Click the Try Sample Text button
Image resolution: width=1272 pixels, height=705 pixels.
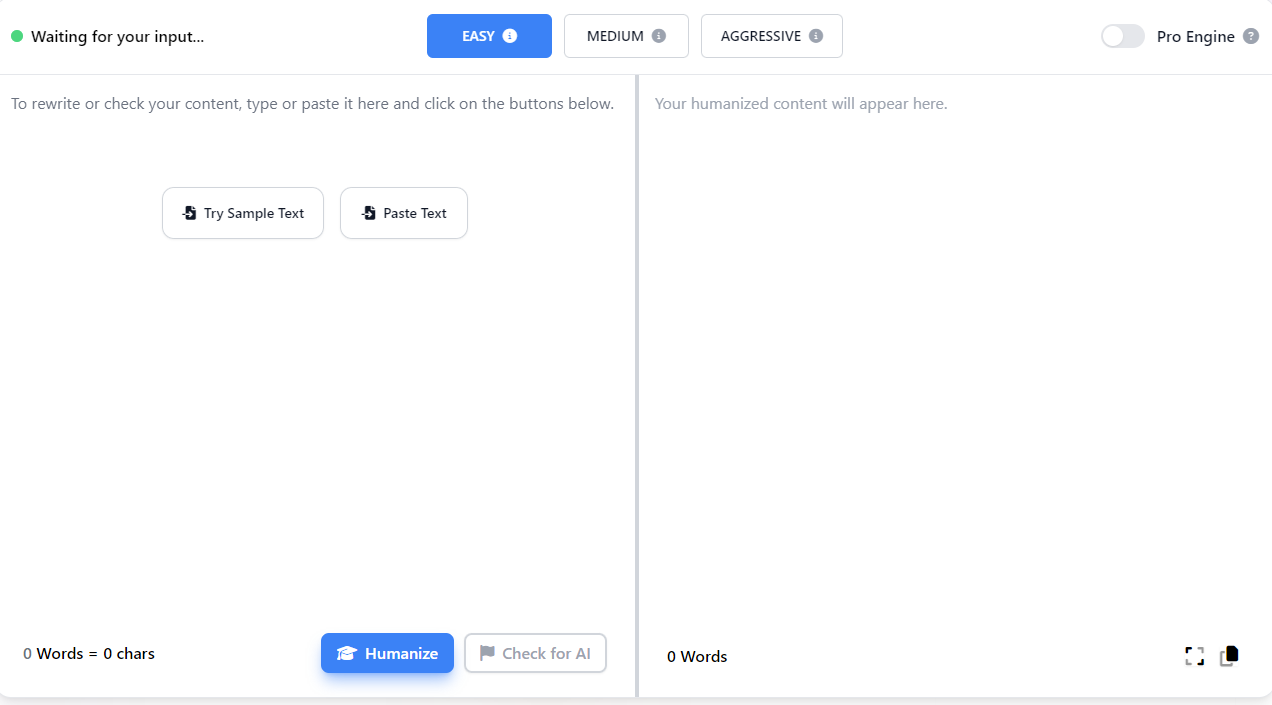click(242, 212)
